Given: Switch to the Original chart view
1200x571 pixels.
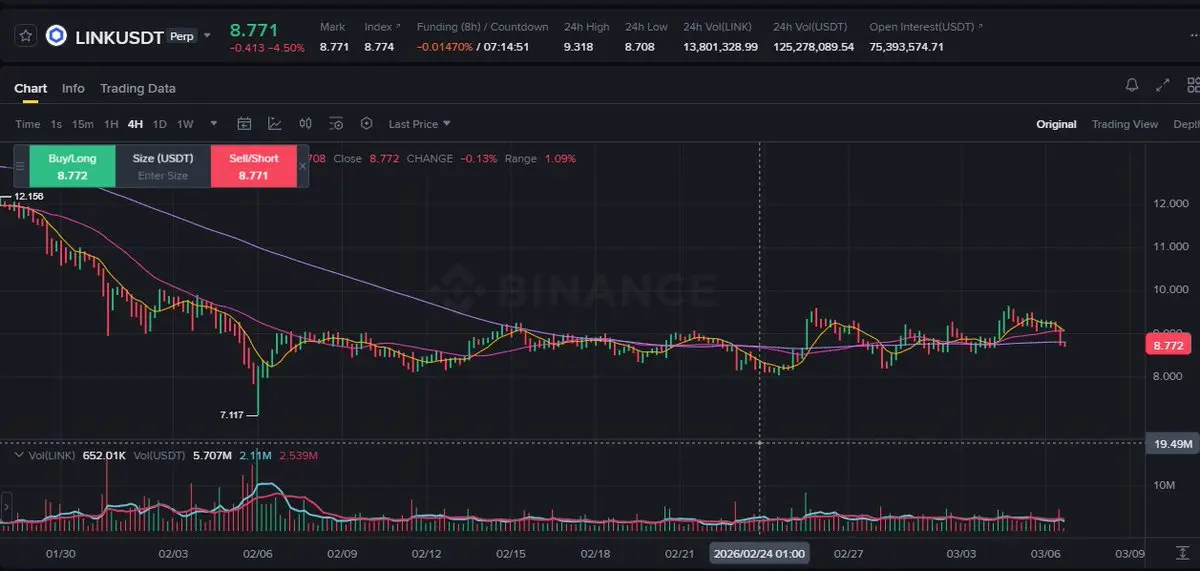Looking at the screenshot, I should (1056, 124).
